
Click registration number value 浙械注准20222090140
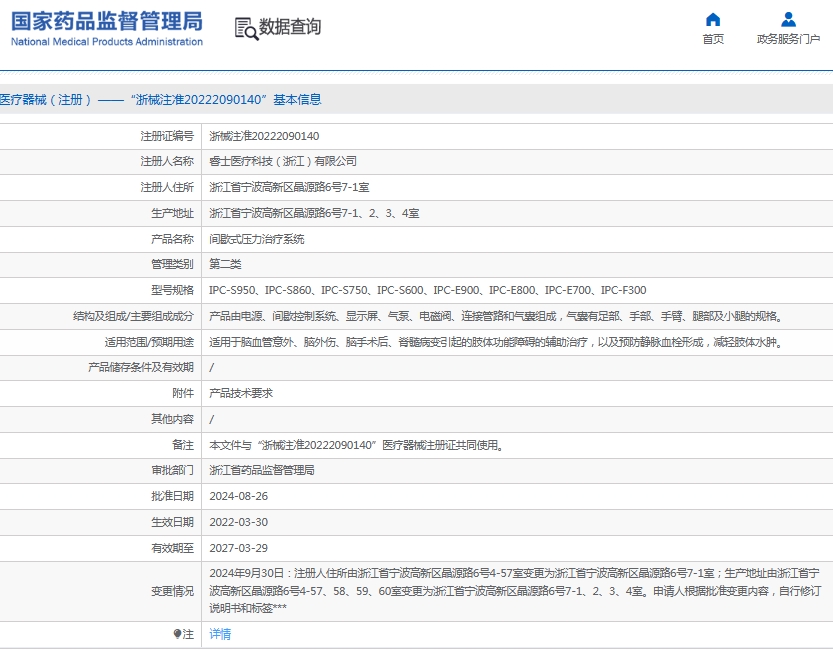[x=264, y=136]
